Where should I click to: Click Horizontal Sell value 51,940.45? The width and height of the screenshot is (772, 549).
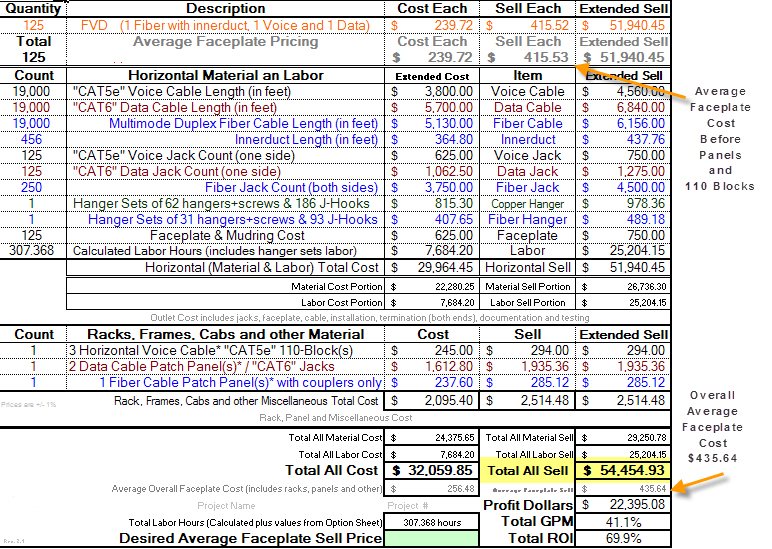point(623,267)
